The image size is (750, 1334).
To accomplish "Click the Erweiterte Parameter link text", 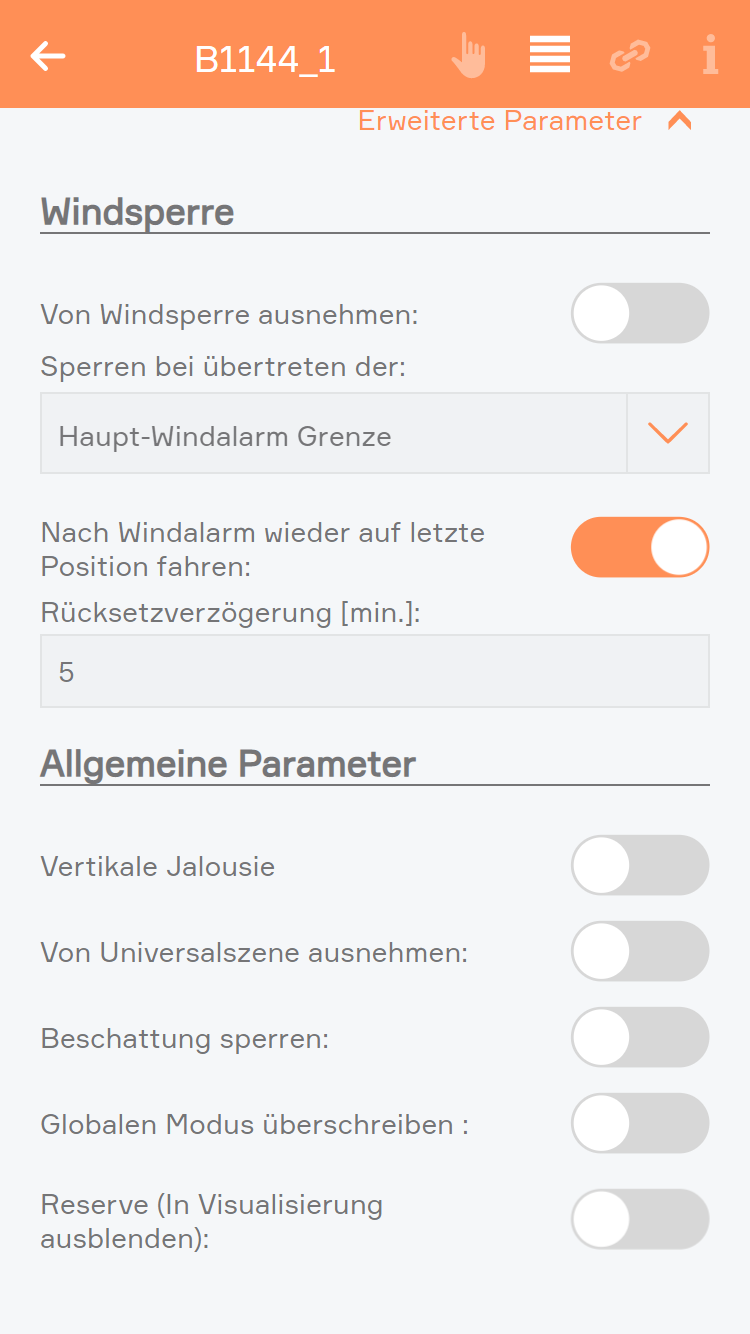I will [x=500, y=121].
